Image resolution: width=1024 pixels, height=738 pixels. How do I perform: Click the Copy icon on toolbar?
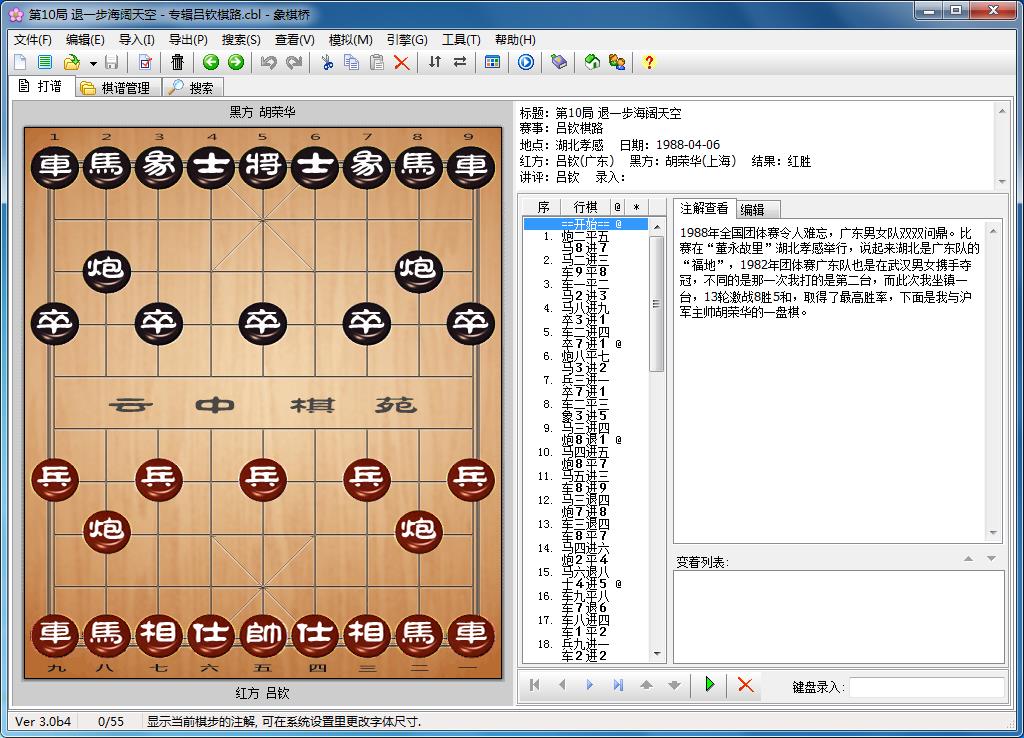point(350,62)
